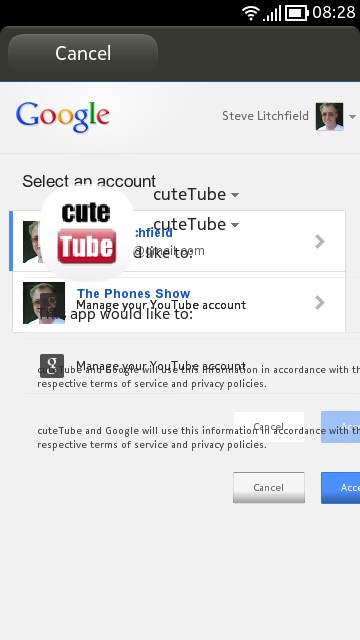
Task: Click the solid blue Accept button
Action: [x=340, y=488]
